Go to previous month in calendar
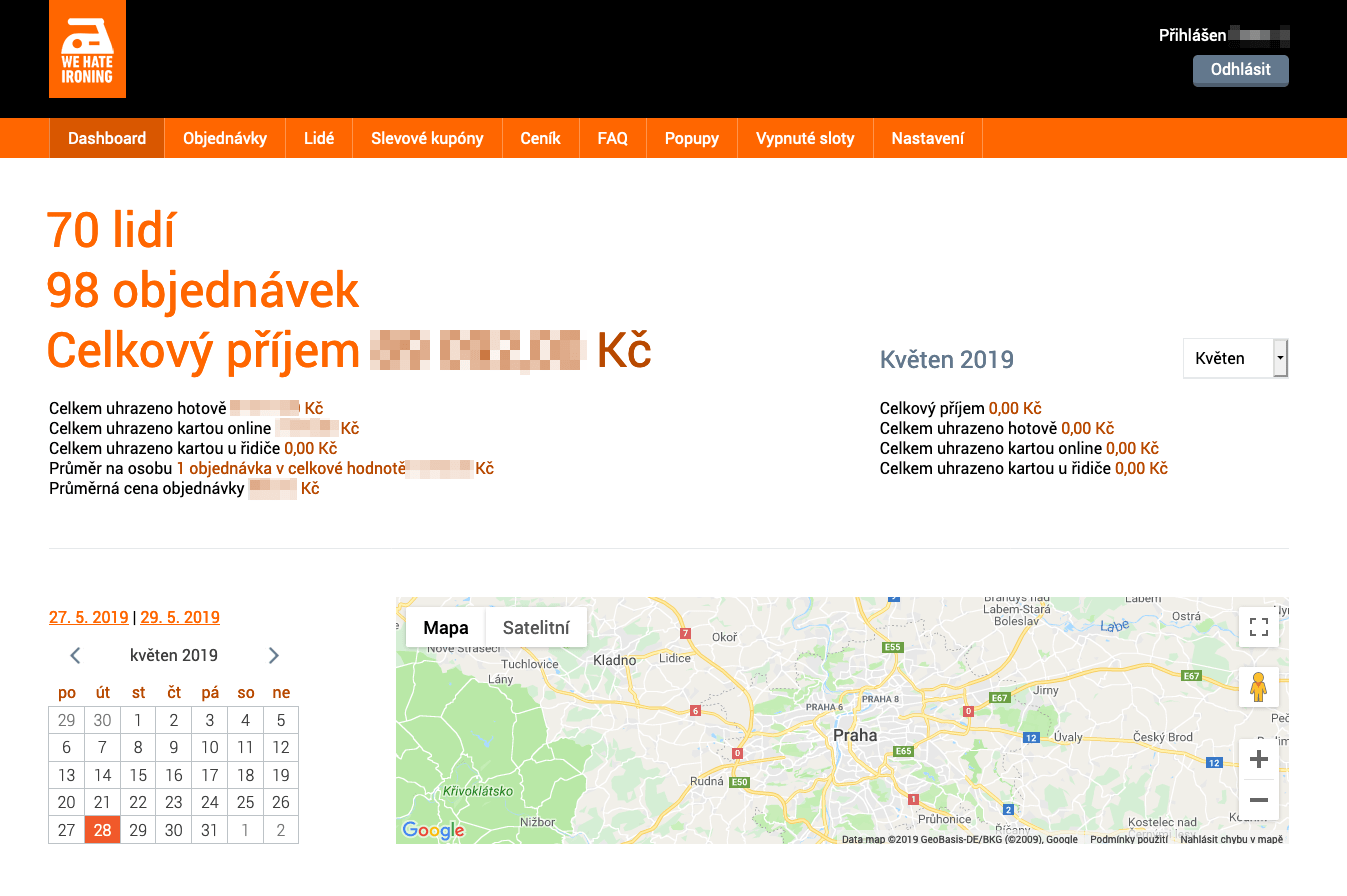The height and width of the screenshot is (896, 1347). (x=75, y=656)
